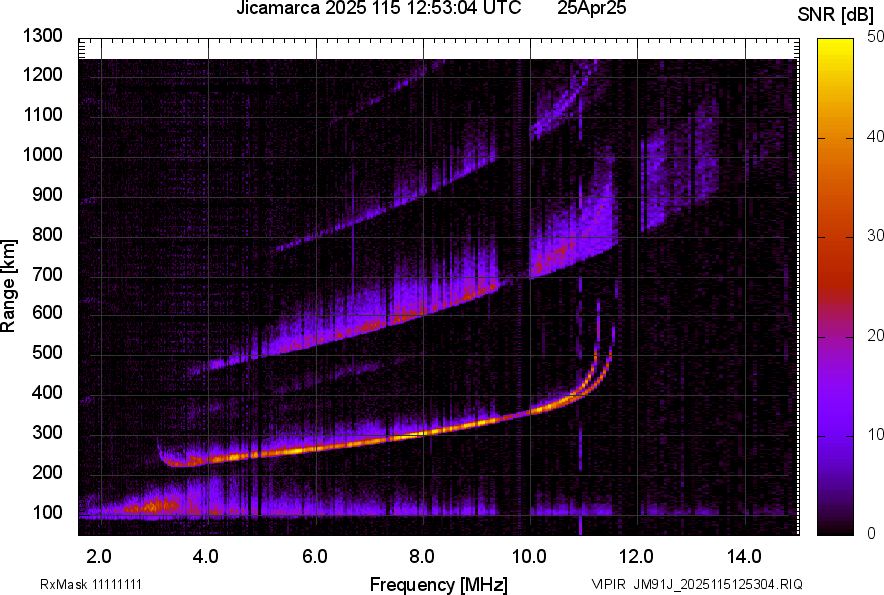Click the y-axis tick label '700'
The height and width of the screenshot is (595, 884).
coord(47,274)
